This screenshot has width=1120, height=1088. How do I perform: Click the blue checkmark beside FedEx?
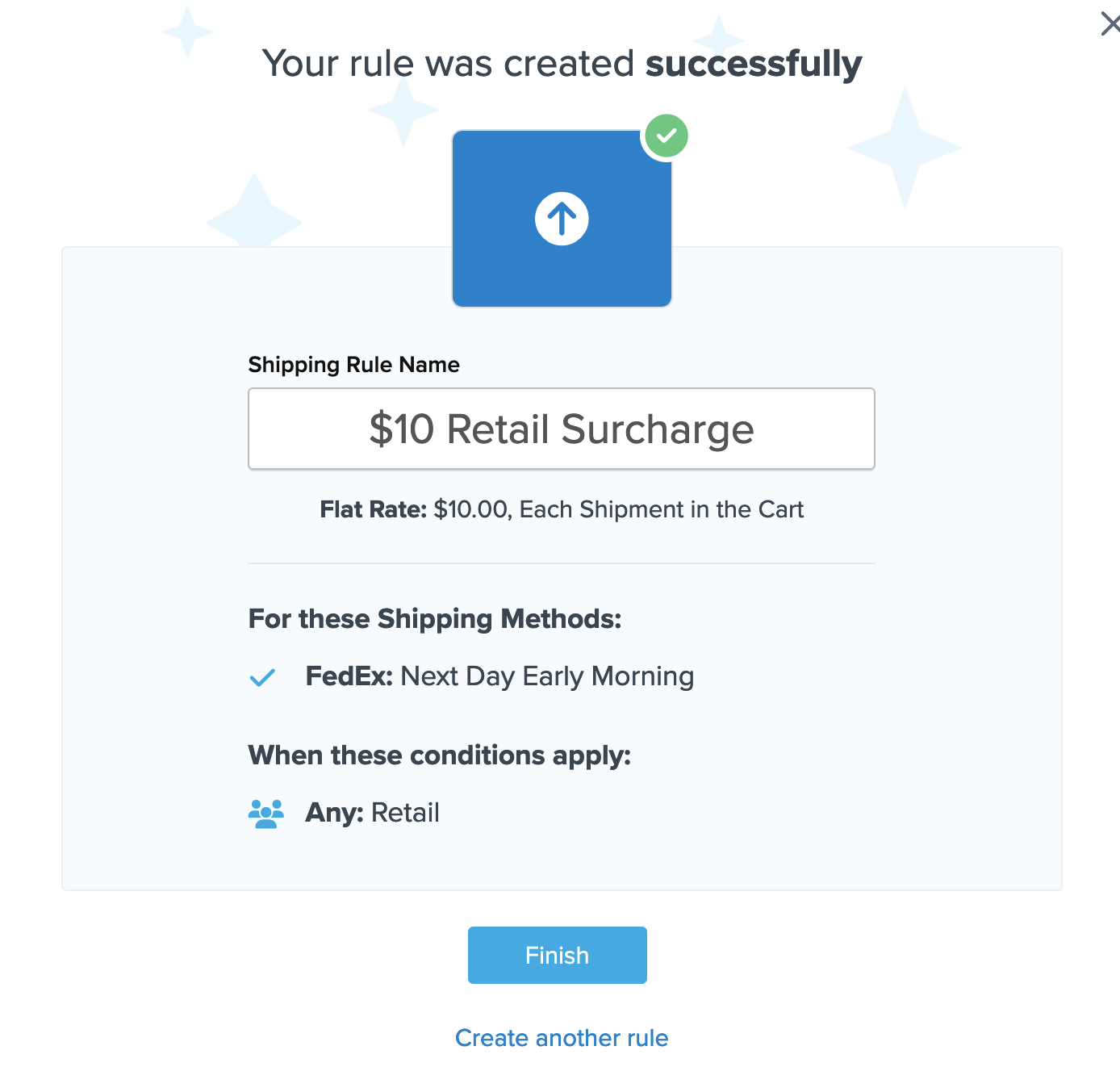click(262, 677)
